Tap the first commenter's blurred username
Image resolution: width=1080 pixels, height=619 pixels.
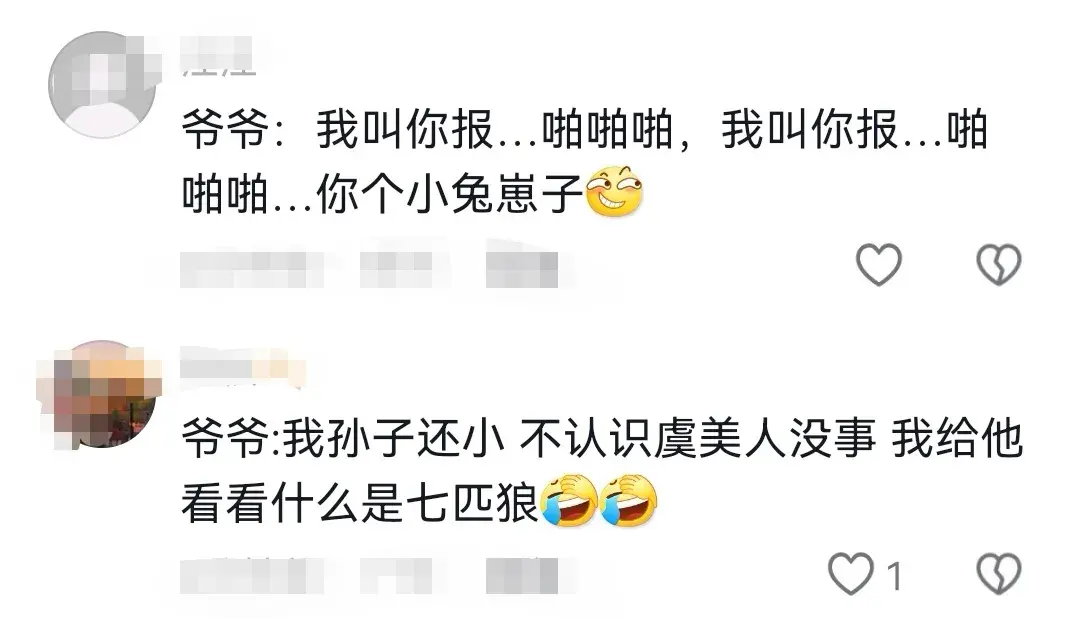point(218,55)
